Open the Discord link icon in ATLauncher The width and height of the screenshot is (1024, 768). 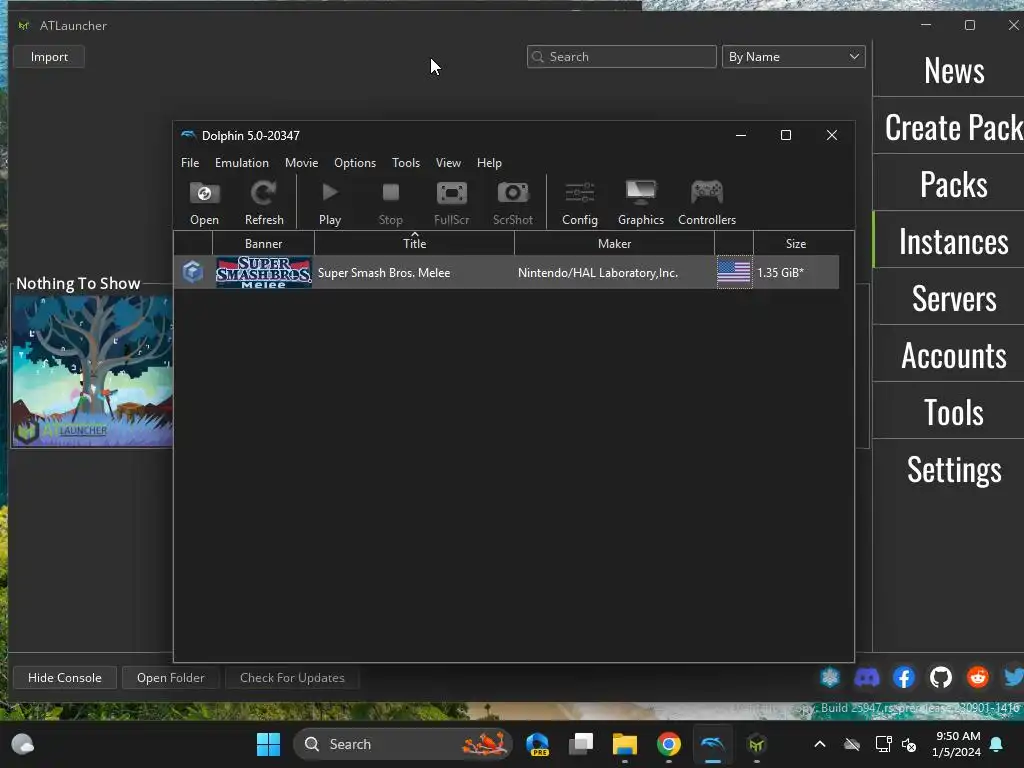pyautogui.click(x=867, y=677)
